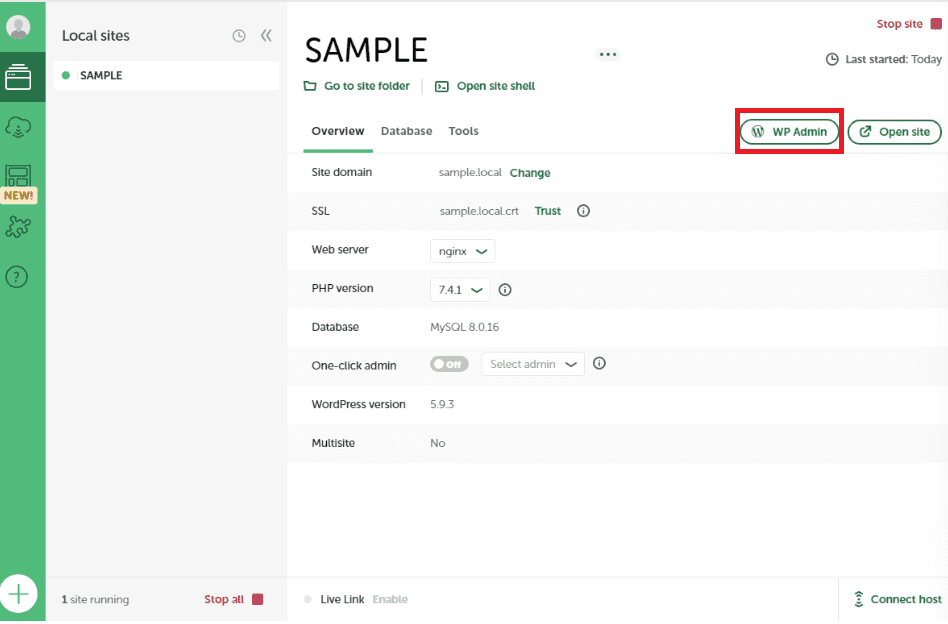Open the Help question mark icon

tap(17, 277)
